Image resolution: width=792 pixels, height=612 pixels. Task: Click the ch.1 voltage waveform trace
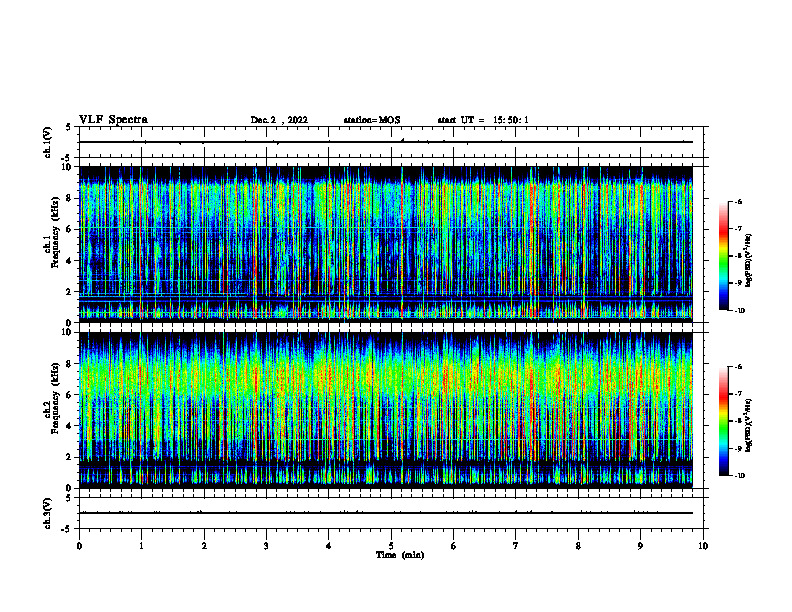coord(386,142)
